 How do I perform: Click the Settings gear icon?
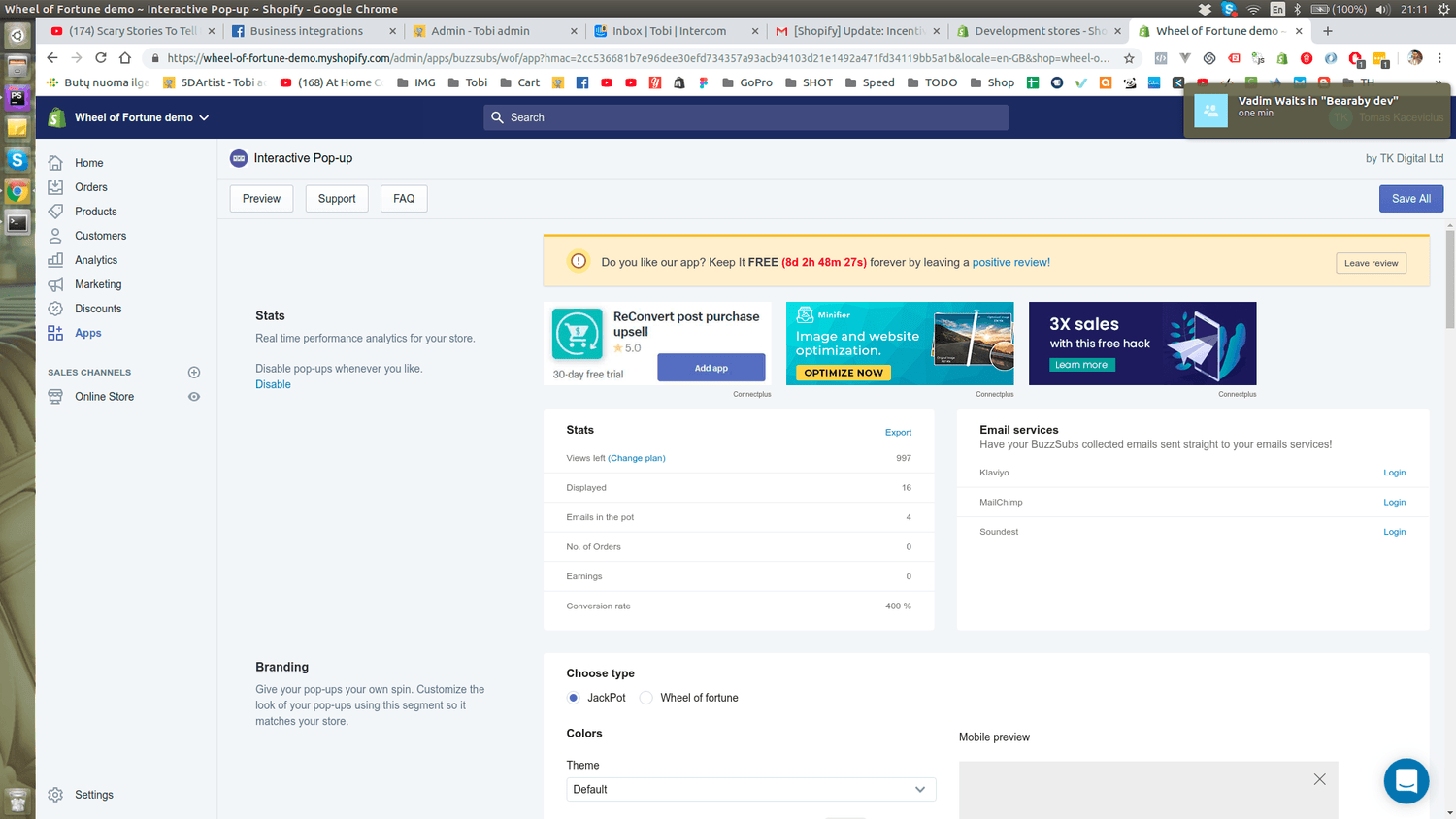(x=55, y=795)
